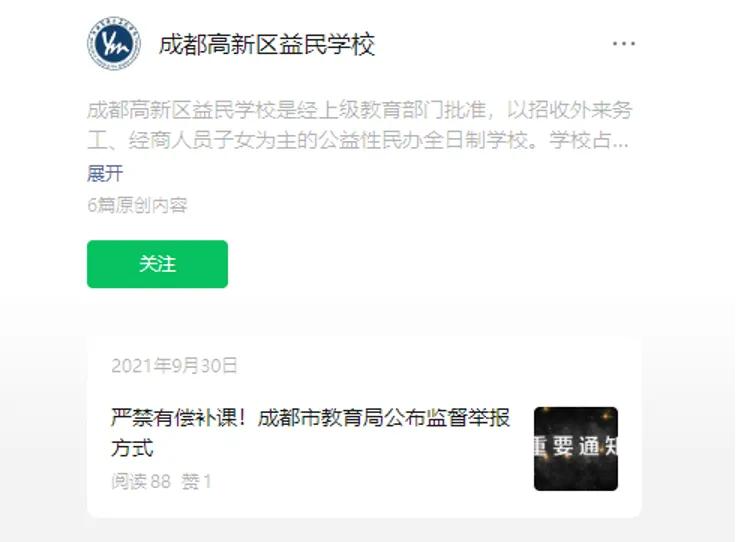Click the golden sparkle on thumbnail top
The height and width of the screenshot is (542, 736).
click(x=609, y=415)
